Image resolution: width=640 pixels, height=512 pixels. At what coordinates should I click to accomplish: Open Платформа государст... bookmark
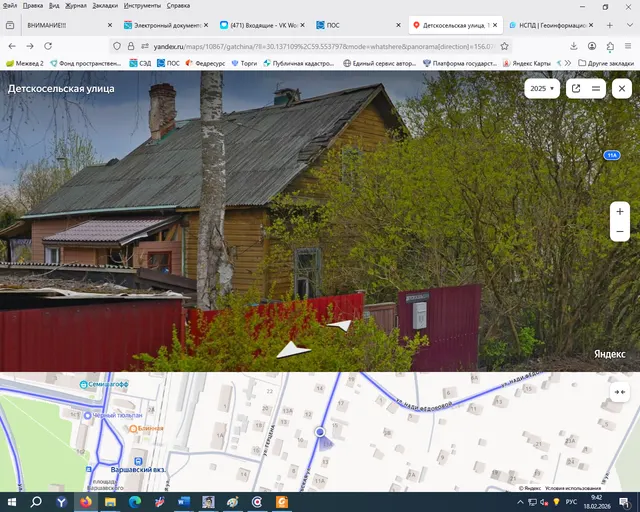(460, 63)
